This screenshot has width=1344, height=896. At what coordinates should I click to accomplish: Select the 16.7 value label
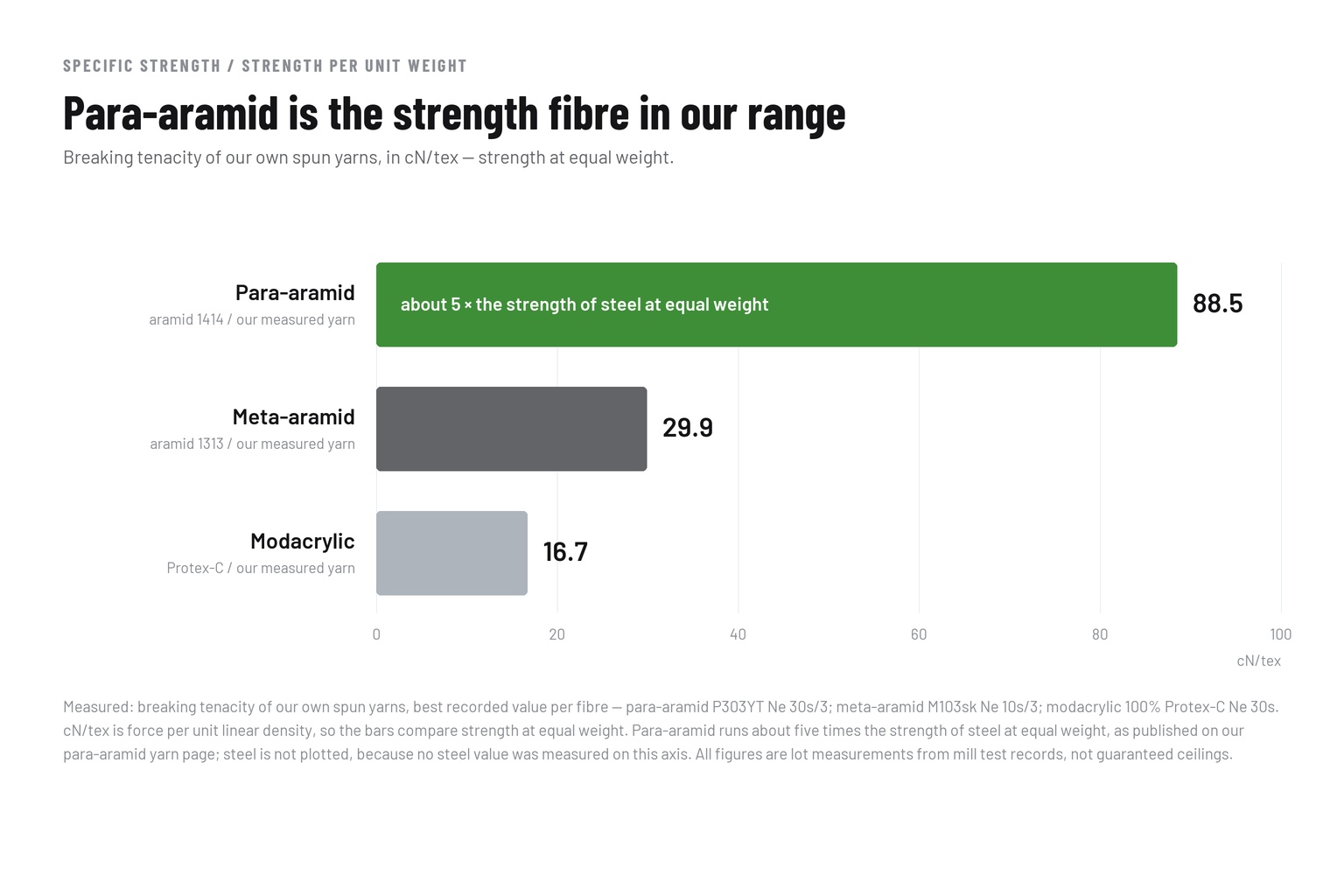(565, 552)
